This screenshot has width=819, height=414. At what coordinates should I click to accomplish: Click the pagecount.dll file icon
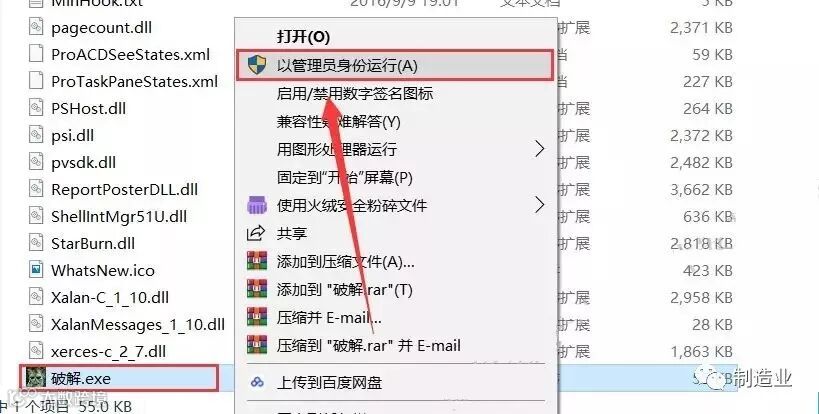36,27
